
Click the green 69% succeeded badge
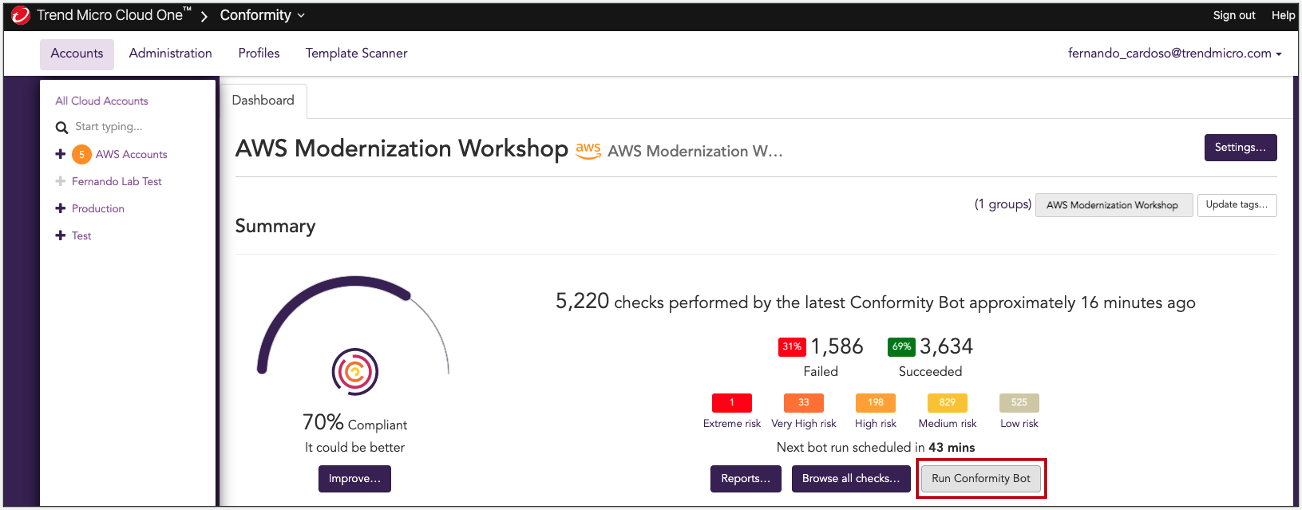coord(901,347)
